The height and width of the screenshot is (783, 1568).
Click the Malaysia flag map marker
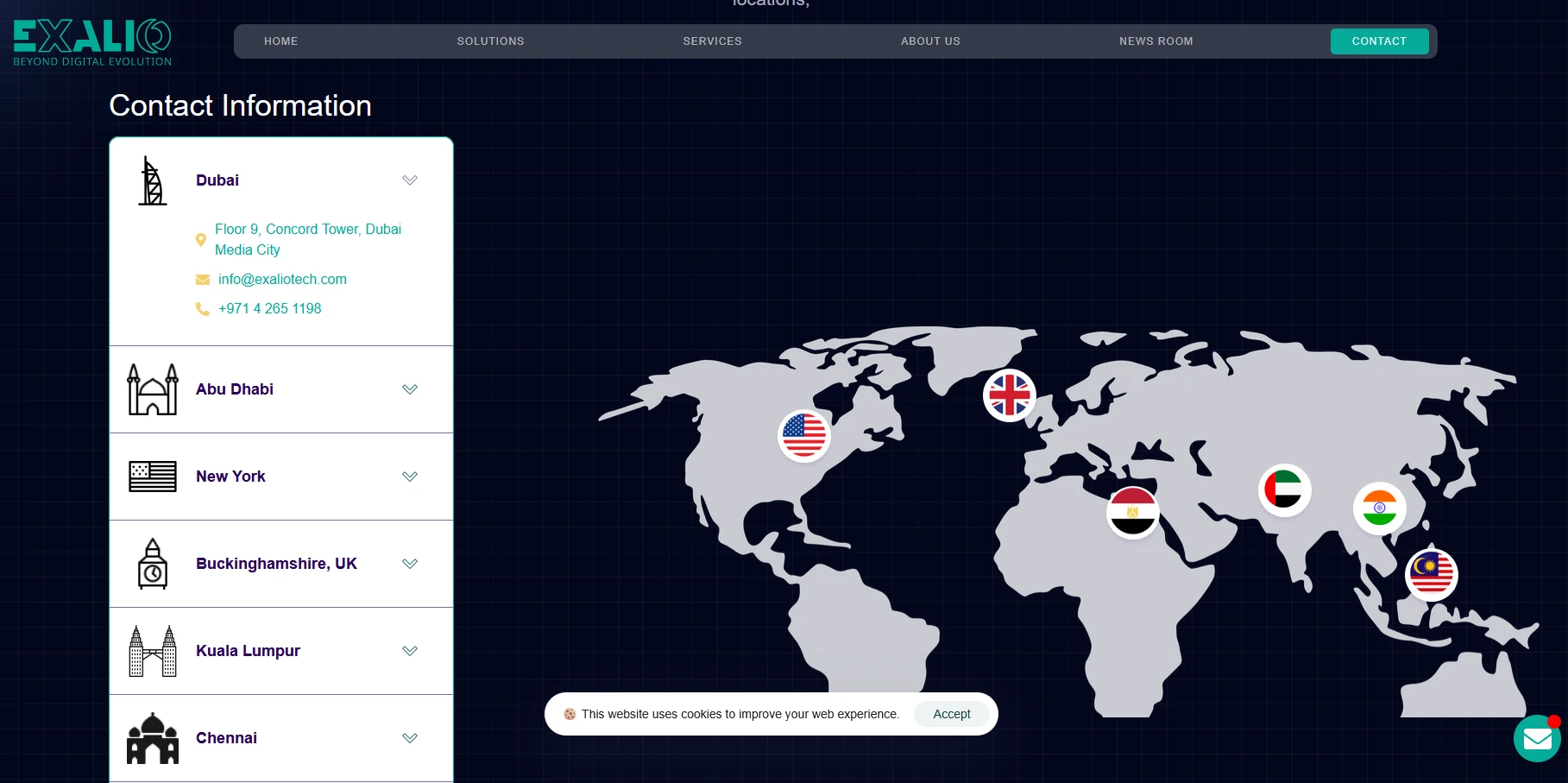click(x=1431, y=574)
